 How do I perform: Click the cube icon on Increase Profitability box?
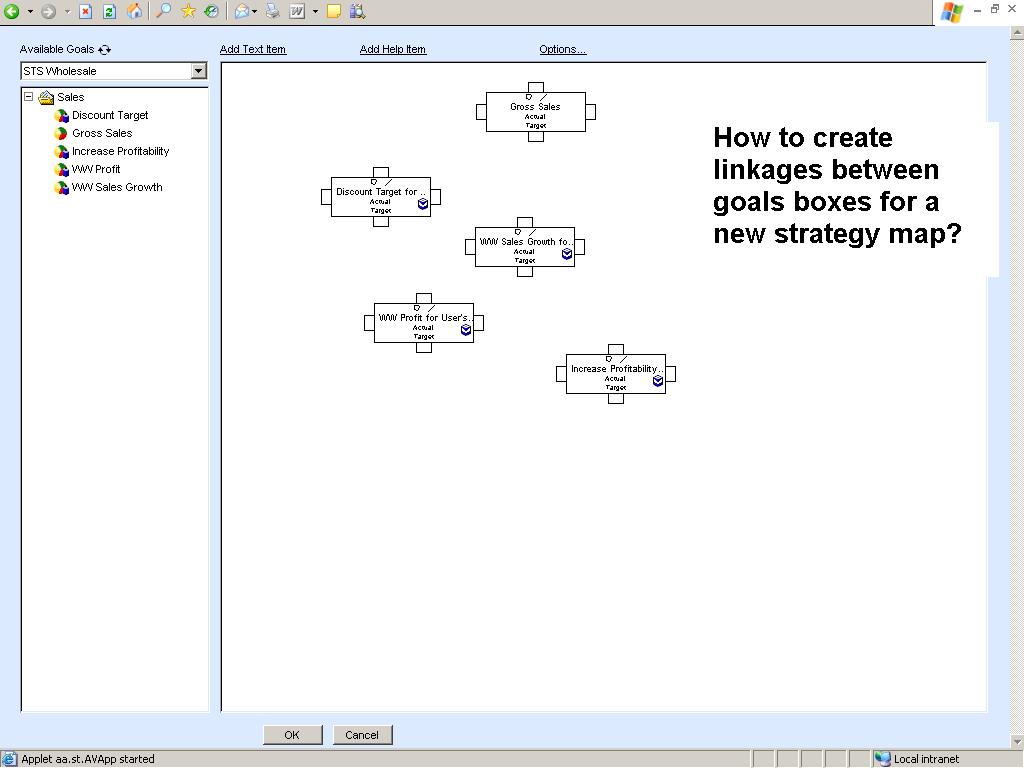(658, 381)
